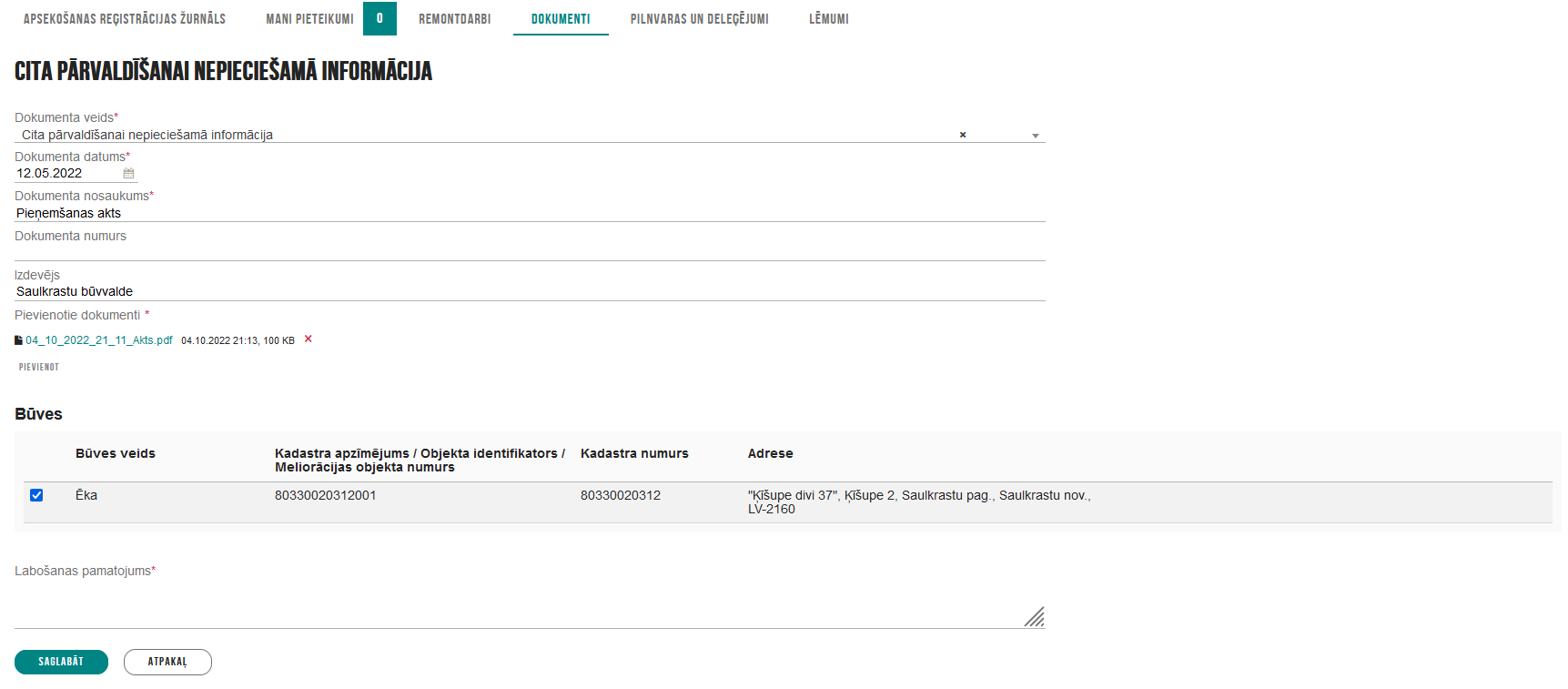Screen dimensions: 1568x689
Task: Click the Labošanas pamatojums text area
Action: pos(530,604)
